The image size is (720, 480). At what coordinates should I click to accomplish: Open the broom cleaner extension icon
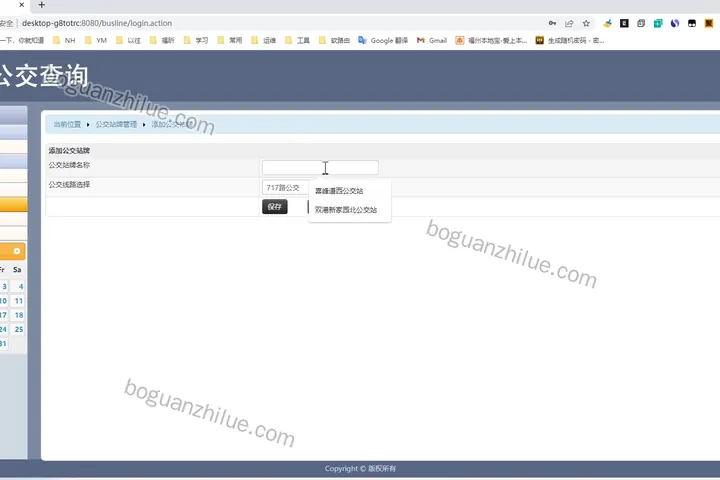[608, 23]
